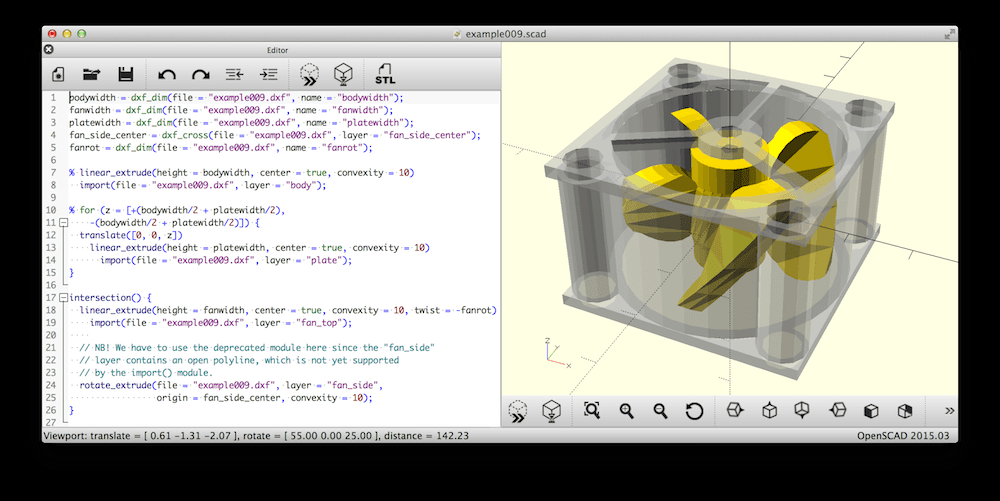Indent the selected code
Image resolution: width=1000 pixels, height=501 pixels.
click(x=268, y=74)
